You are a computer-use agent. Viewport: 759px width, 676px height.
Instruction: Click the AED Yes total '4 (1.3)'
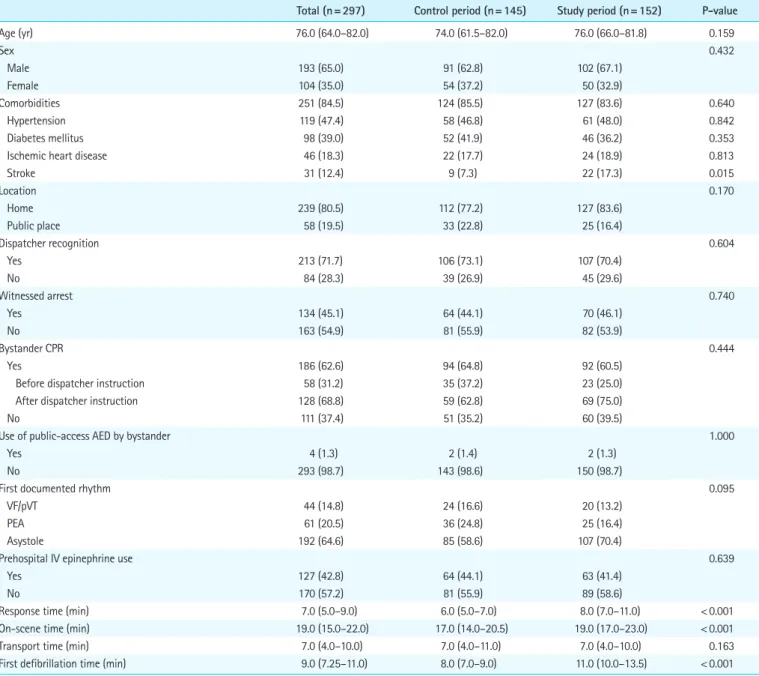324,453
